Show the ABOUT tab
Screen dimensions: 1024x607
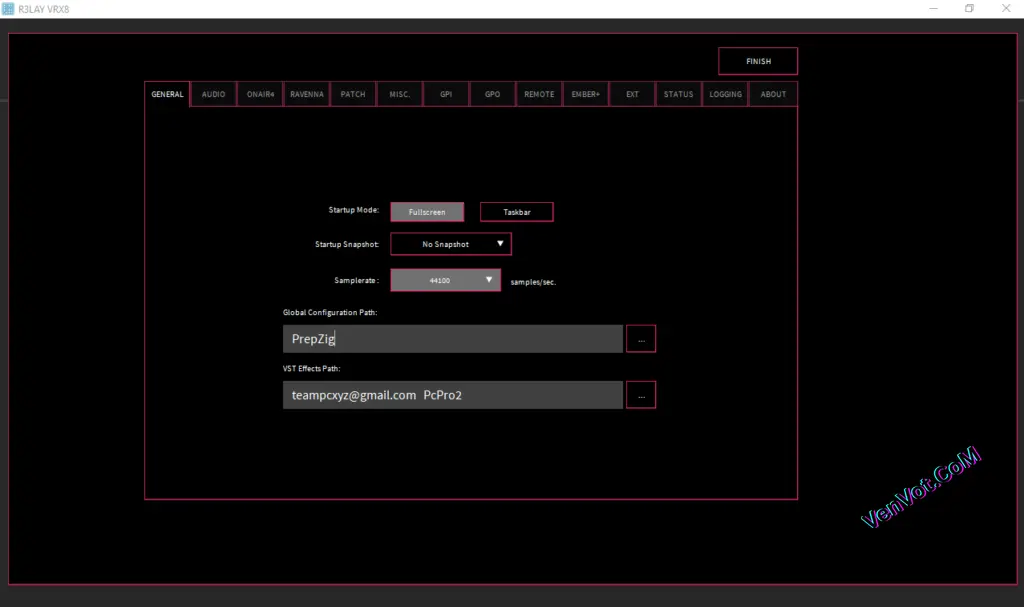[x=773, y=94]
